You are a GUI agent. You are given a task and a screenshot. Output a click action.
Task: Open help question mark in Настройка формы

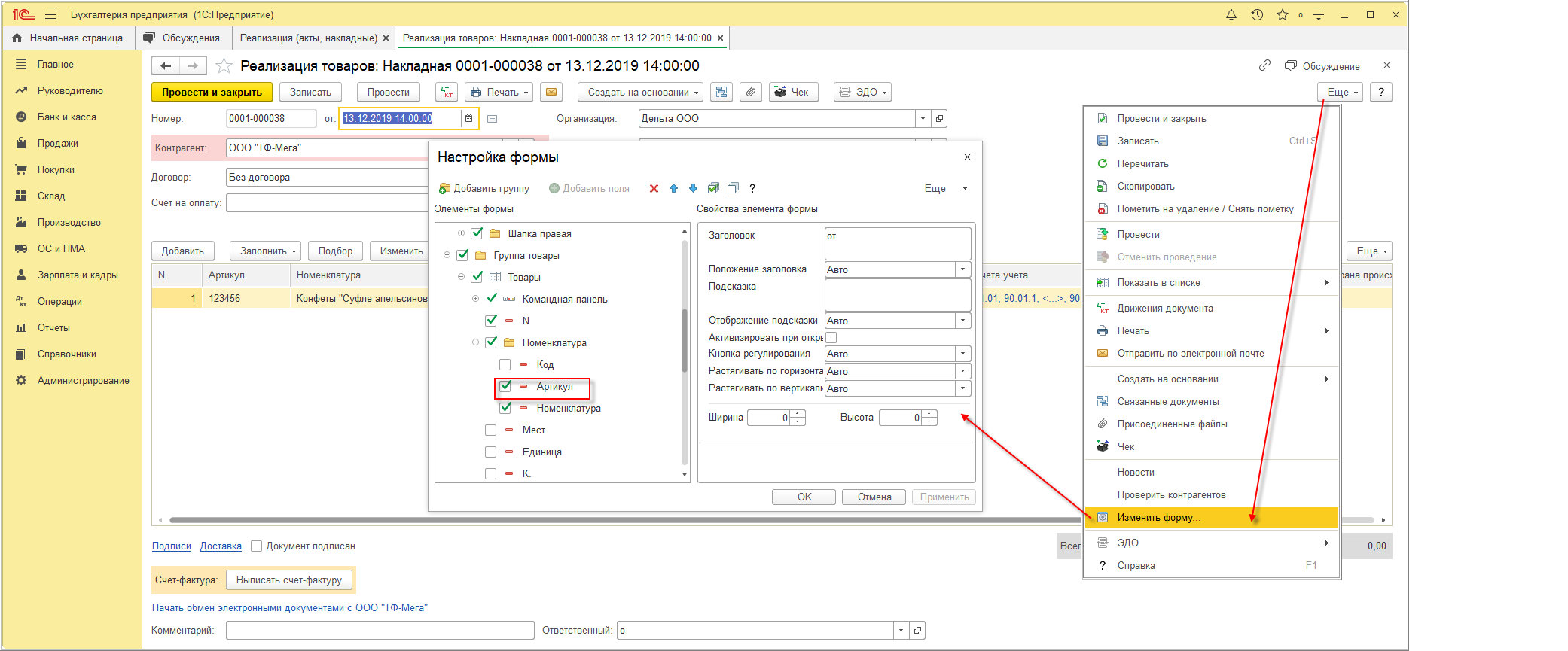pyautogui.click(x=752, y=188)
